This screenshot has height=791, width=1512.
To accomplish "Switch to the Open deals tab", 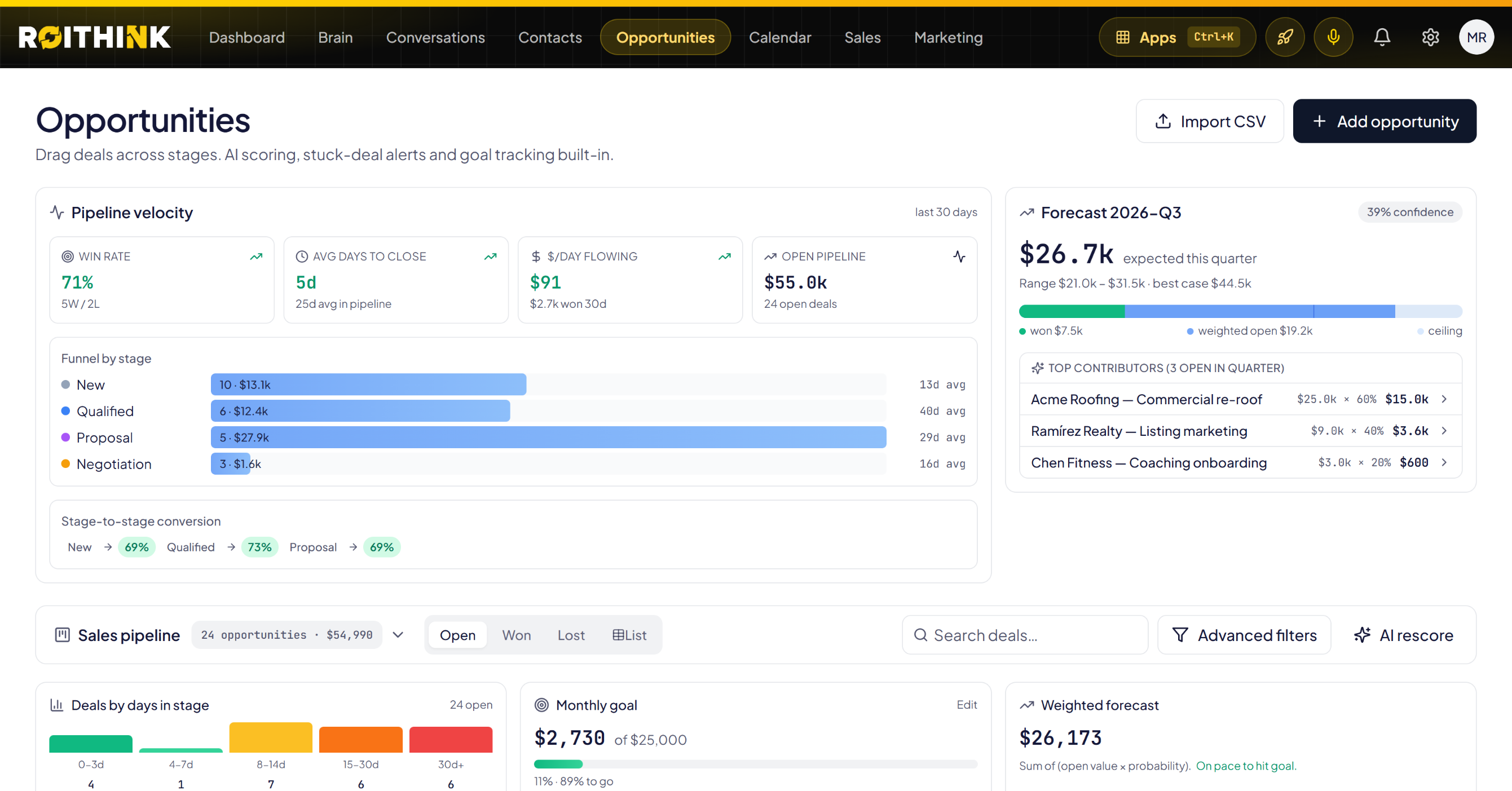I will 457,635.
